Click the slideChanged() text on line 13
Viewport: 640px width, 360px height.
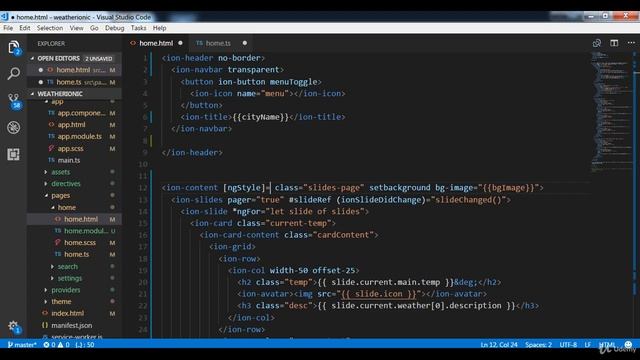[469, 200]
